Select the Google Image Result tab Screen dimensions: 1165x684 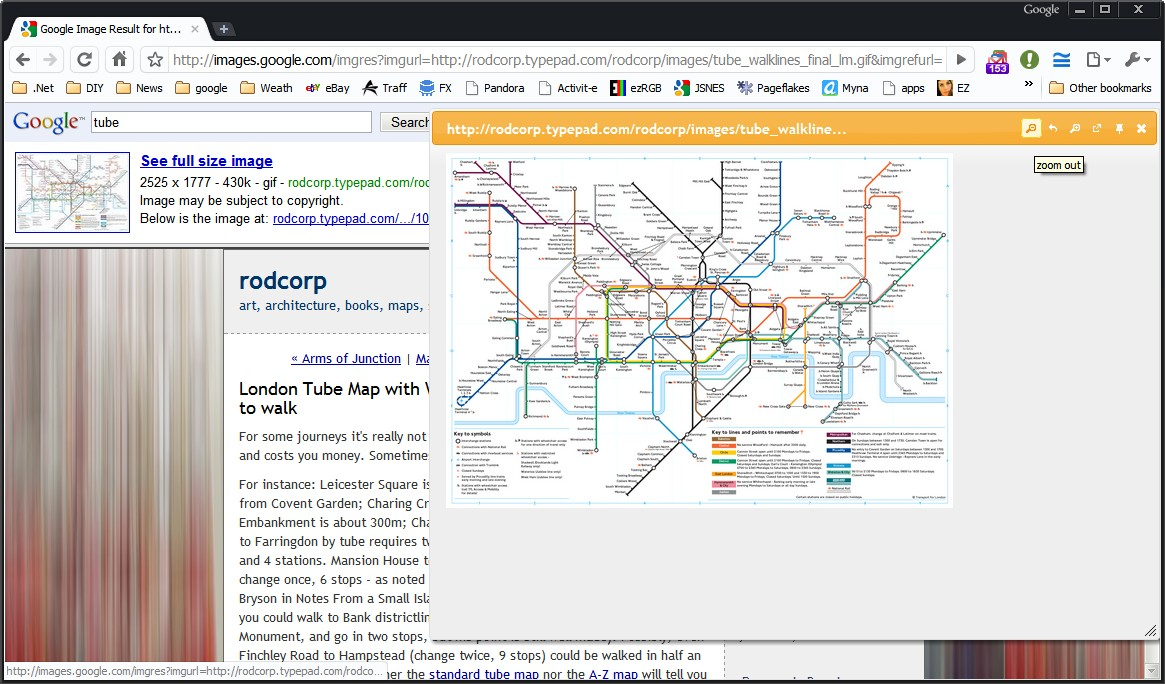click(109, 29)
